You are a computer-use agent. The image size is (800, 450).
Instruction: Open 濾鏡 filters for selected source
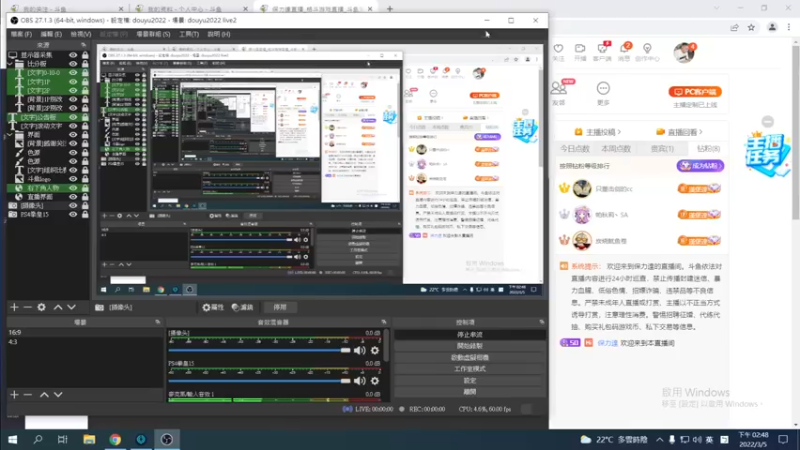(242, 307)
